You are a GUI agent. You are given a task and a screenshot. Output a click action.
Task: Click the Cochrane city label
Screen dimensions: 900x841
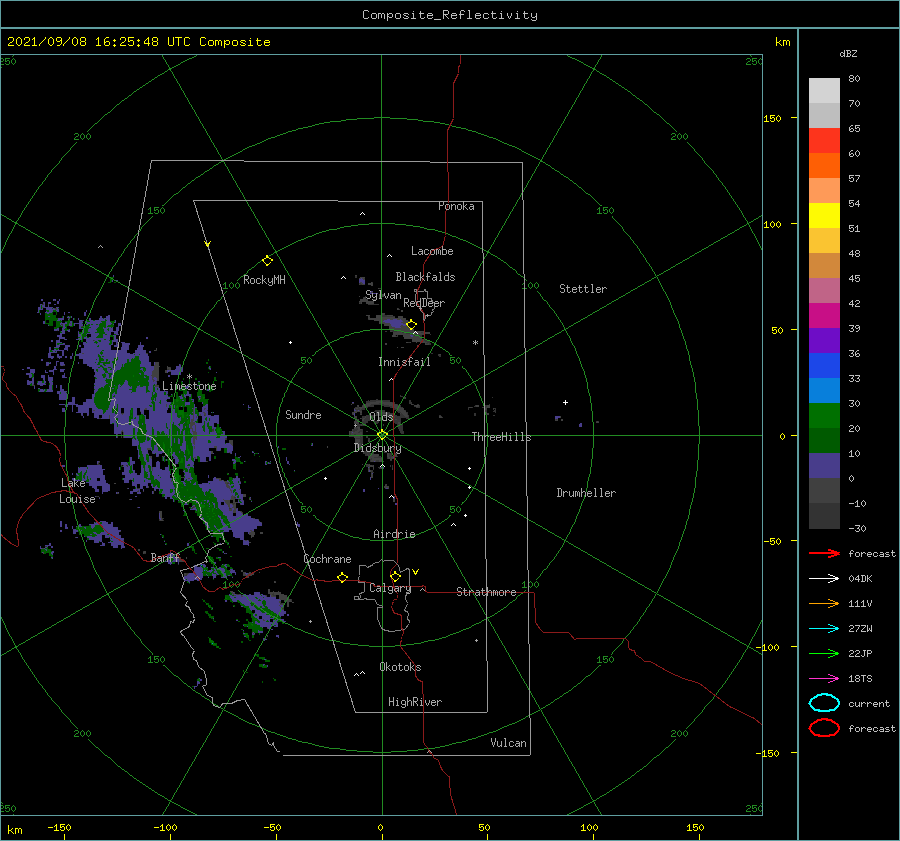327,559
